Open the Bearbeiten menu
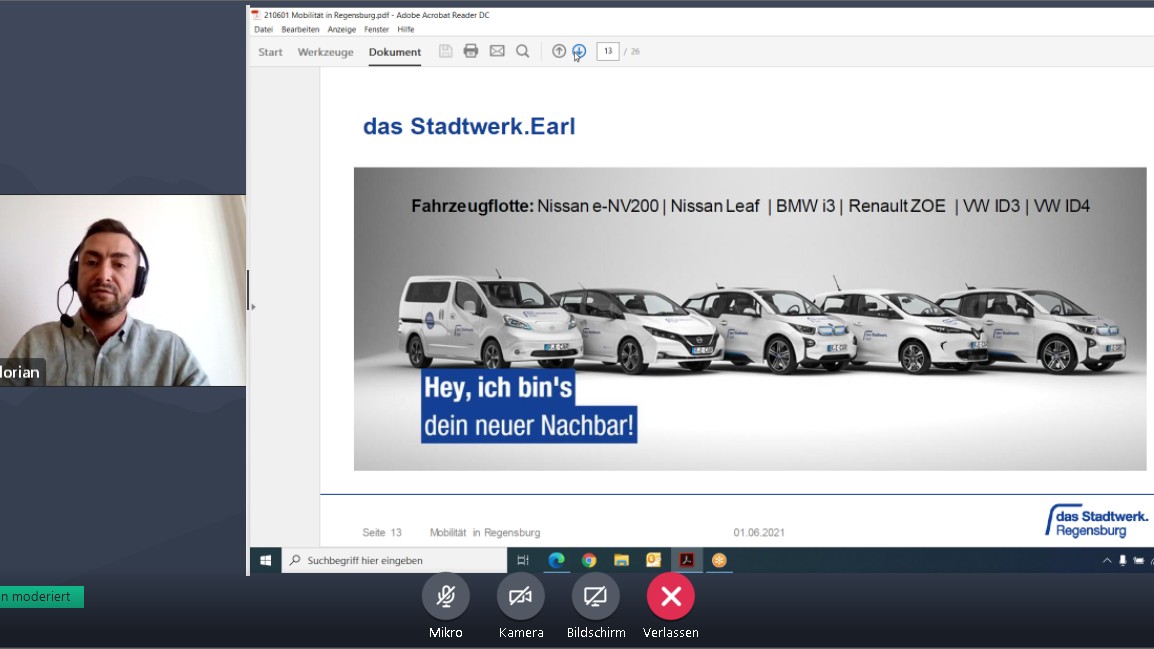This screenshot has height=649, width=1154. click(x=300, y=29)
